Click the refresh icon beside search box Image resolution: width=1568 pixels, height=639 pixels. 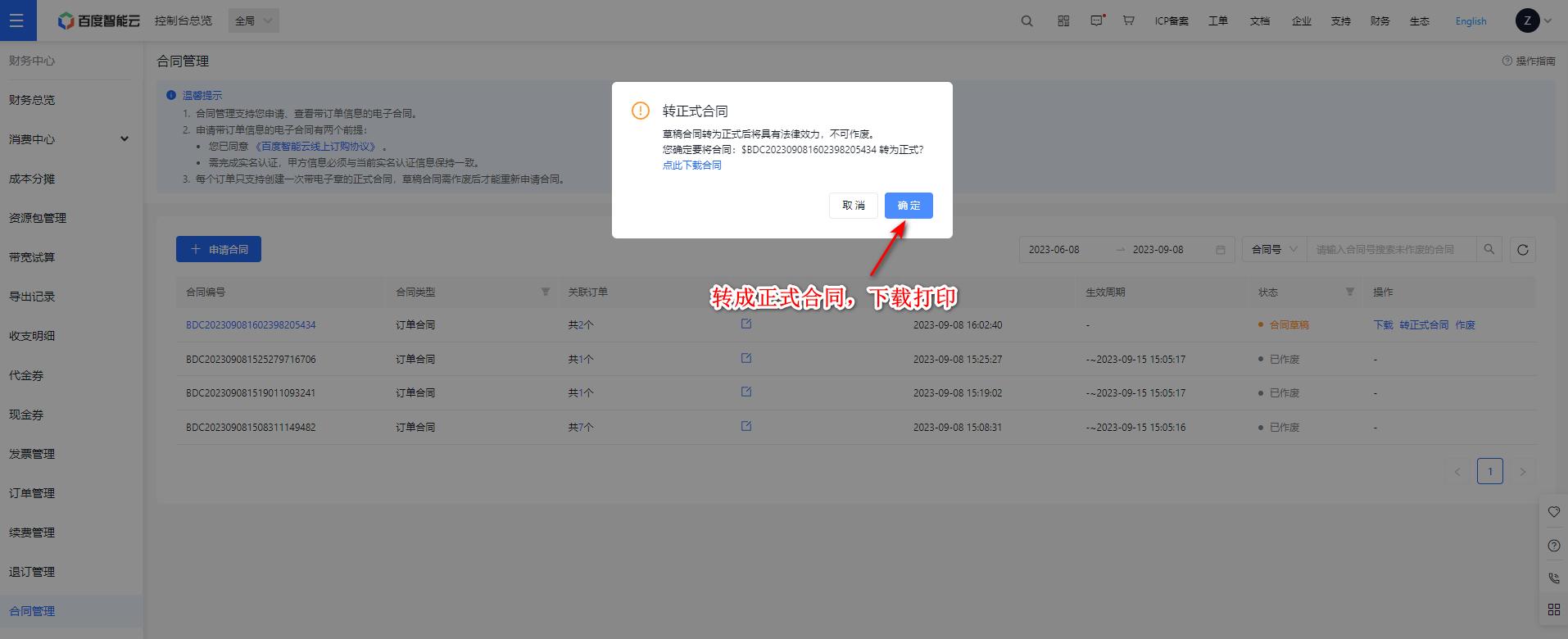pos(1522,250)
